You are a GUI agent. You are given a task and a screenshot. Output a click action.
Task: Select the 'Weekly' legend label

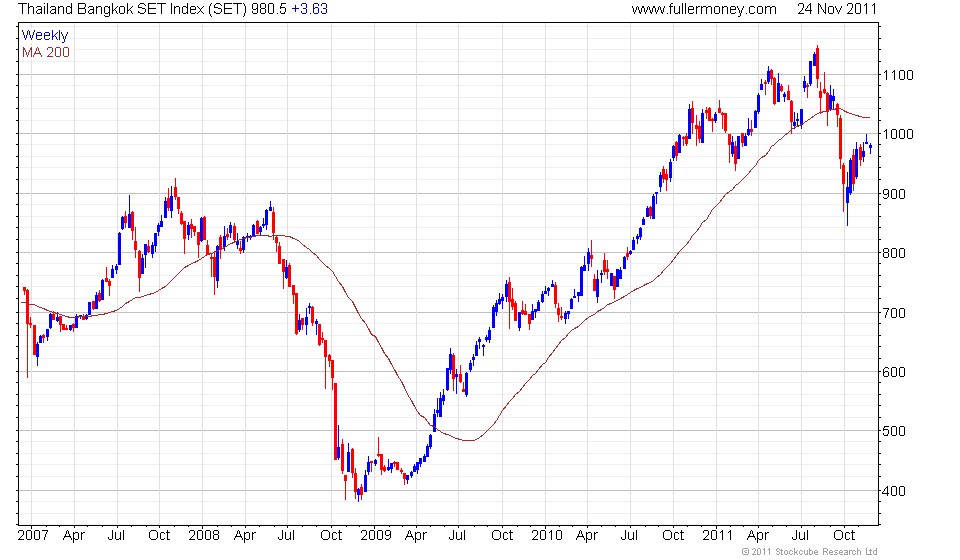45,35
